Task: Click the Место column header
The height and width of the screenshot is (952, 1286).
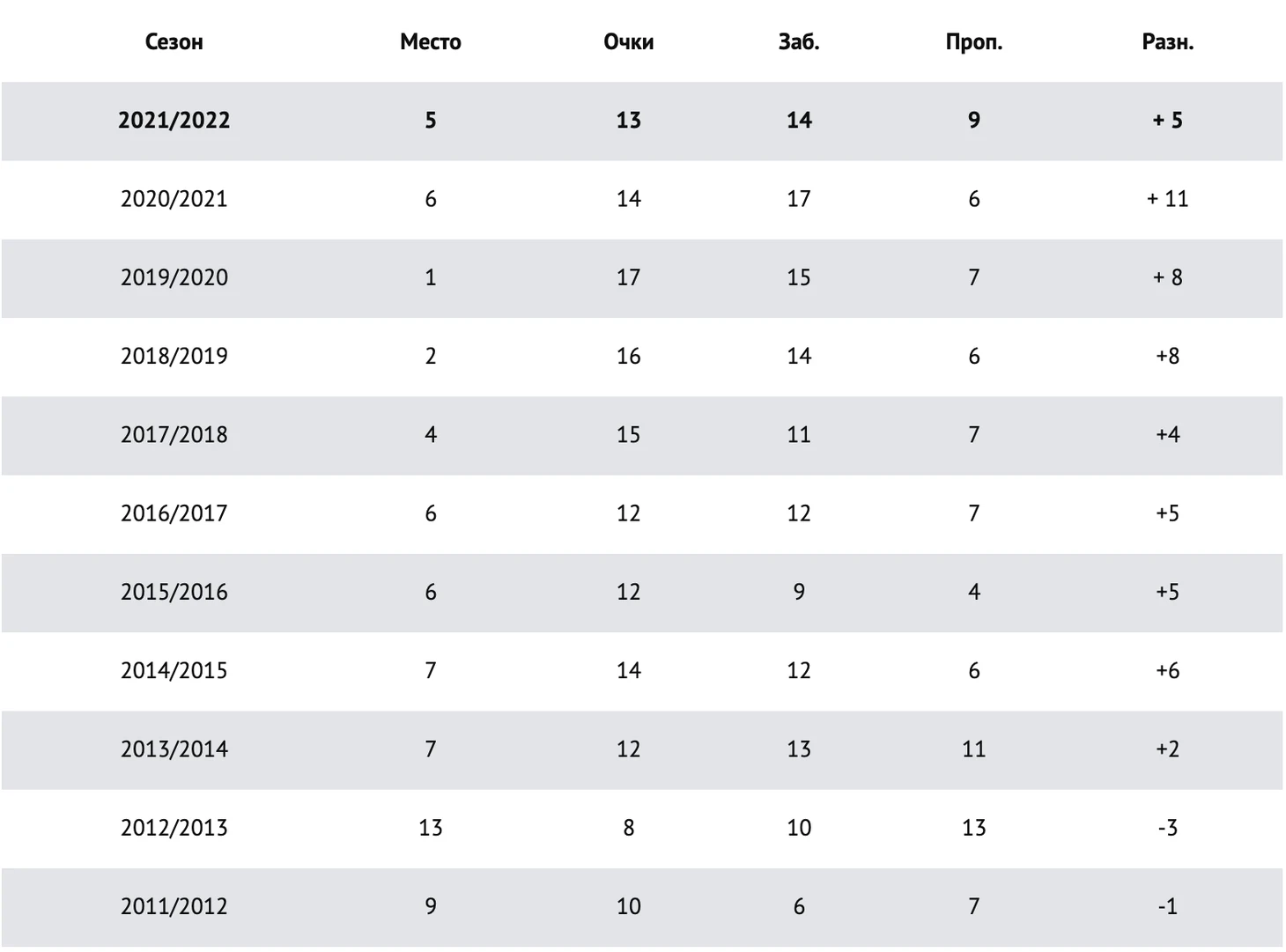Action: (x=430, y=42)
